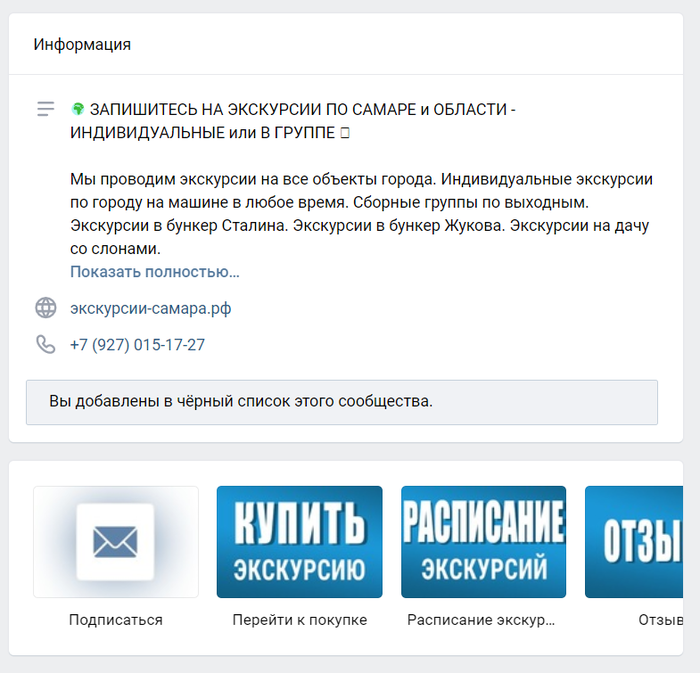Click the envelope subscribe icon
Viewport: 700px width, 673px height.
pos(116,542)
